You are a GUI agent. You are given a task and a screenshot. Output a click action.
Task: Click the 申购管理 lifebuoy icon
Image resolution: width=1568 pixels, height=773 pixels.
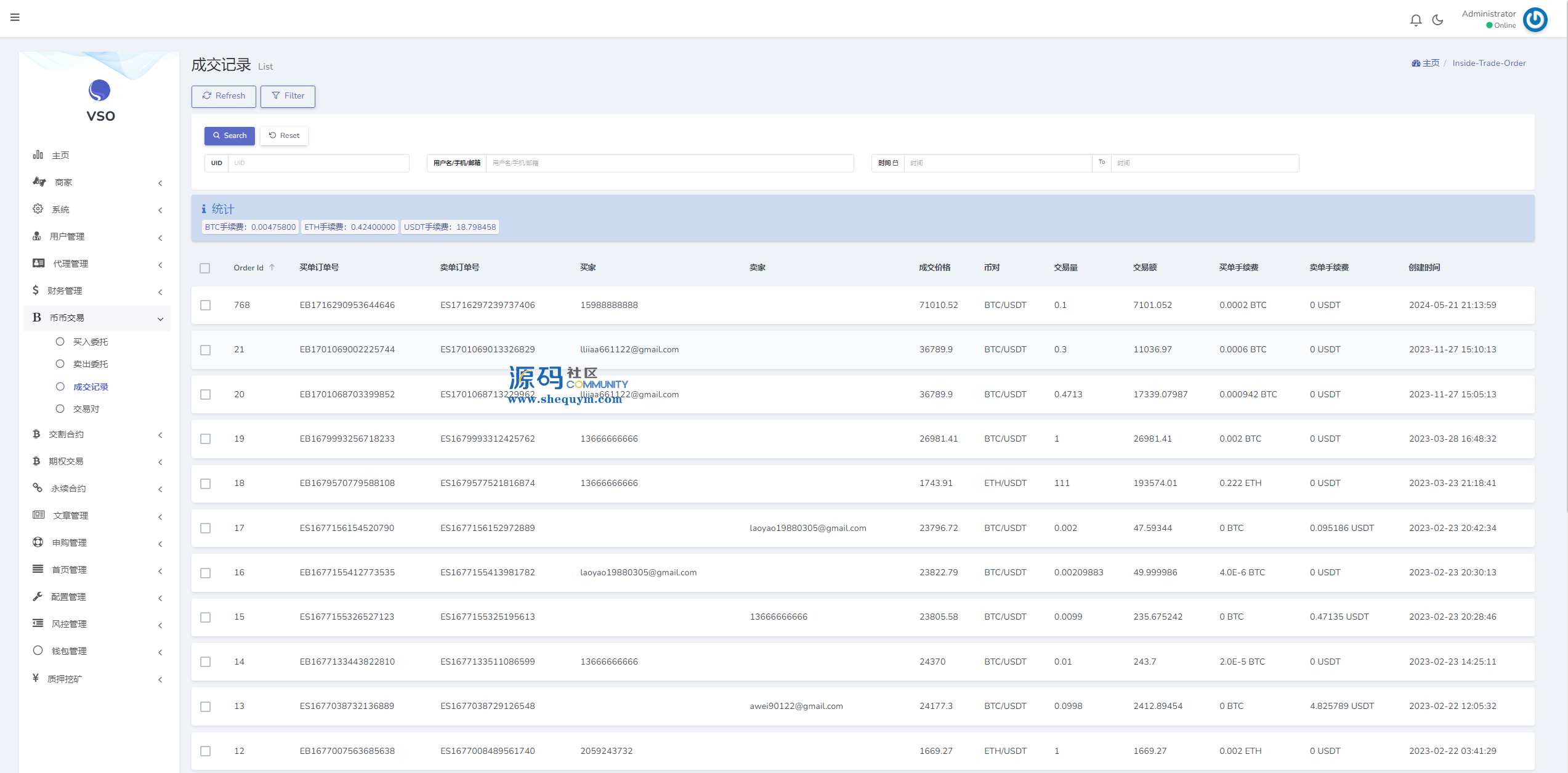[38, 542]
